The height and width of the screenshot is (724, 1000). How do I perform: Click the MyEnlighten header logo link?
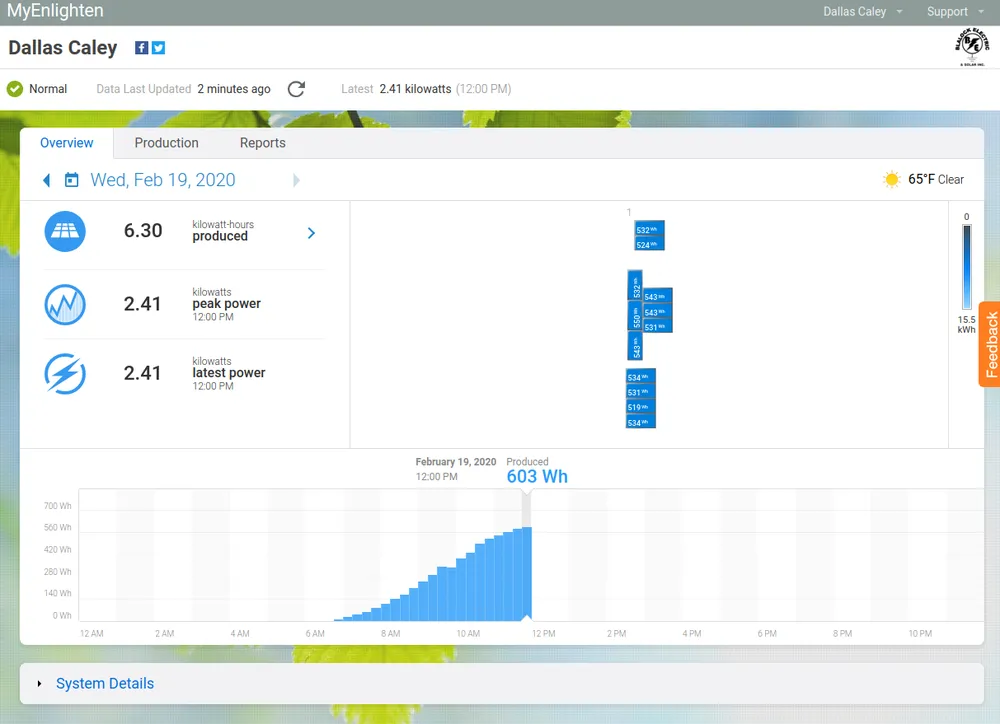pos(55,12)
